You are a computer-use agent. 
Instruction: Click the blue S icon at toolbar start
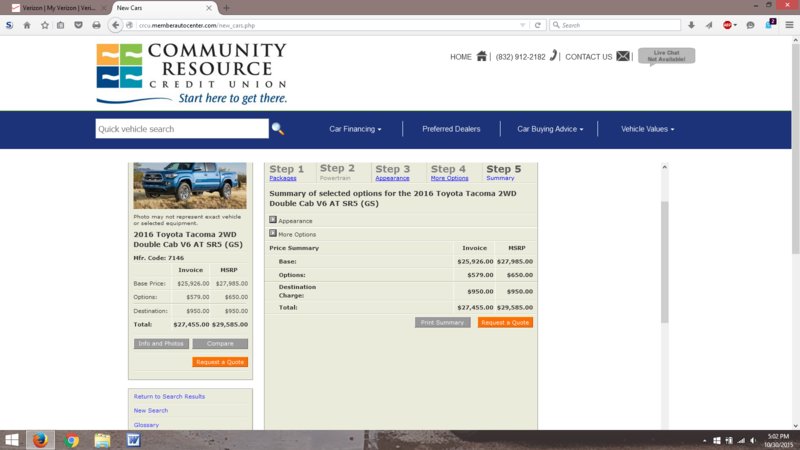9,25
